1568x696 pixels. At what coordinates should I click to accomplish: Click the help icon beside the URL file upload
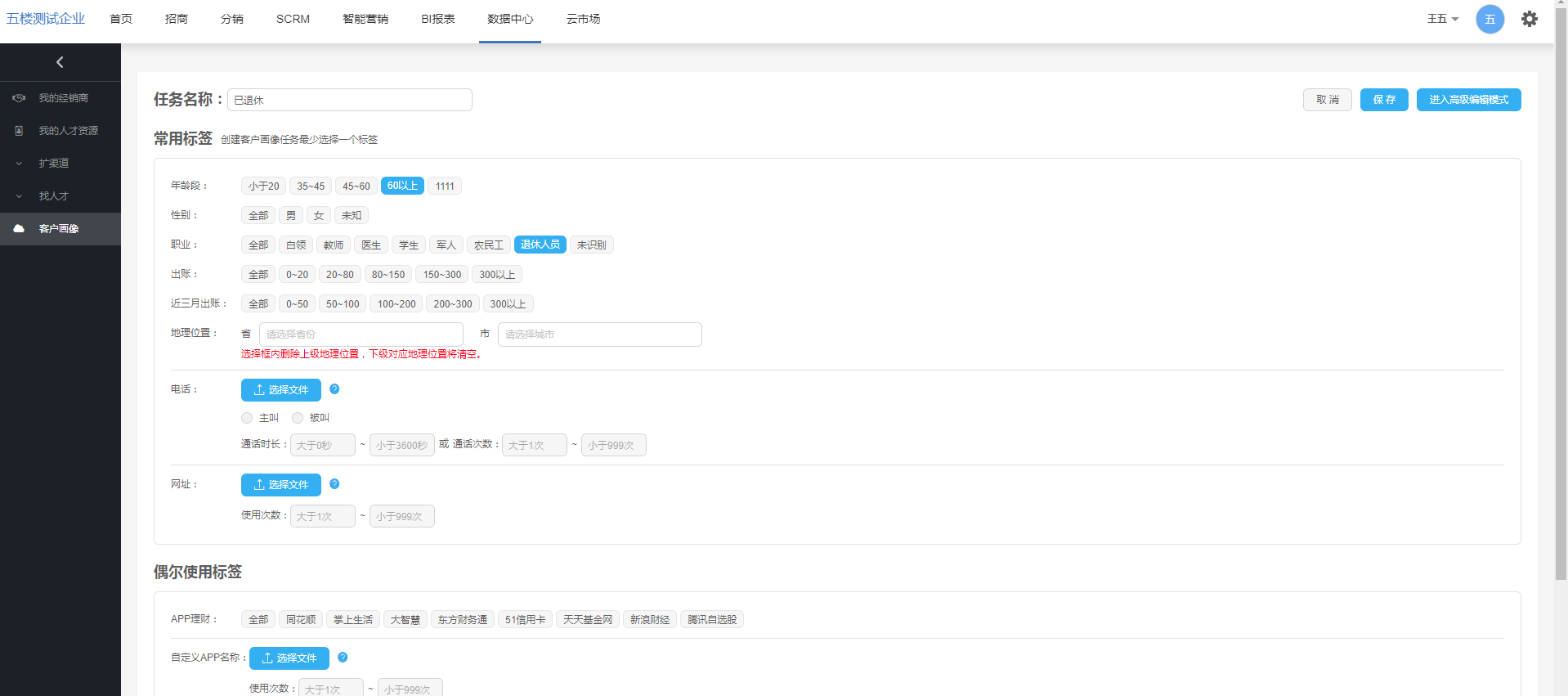pyautogui.click(x=334, y=484)
